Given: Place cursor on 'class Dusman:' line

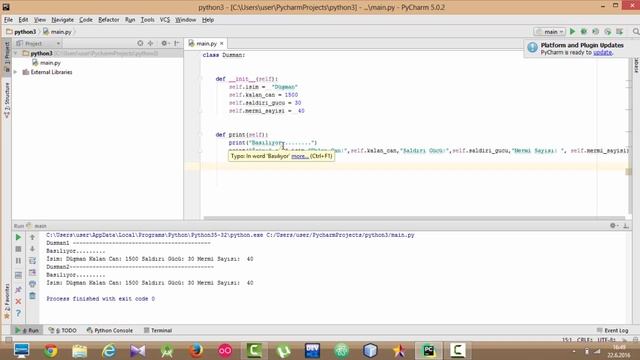Looking at the screenshot, I should tap(224, 55).
